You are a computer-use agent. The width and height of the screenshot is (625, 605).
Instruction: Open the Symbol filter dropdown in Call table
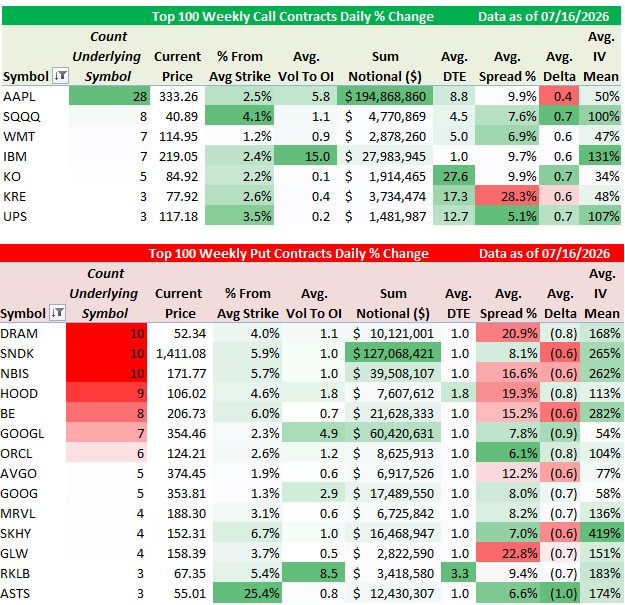(61, 75)
